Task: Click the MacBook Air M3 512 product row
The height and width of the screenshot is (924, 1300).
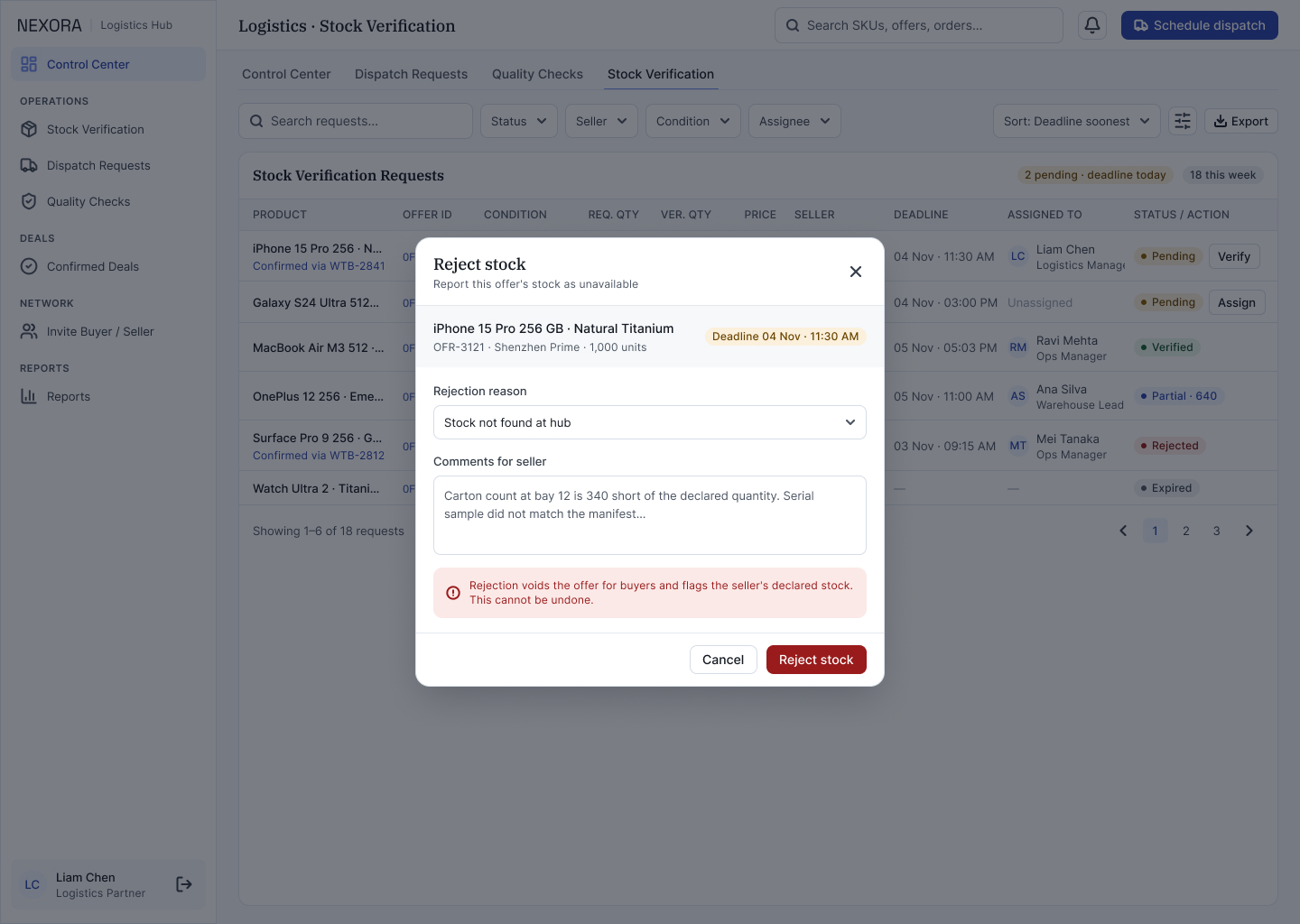Action: coord(757,347)
